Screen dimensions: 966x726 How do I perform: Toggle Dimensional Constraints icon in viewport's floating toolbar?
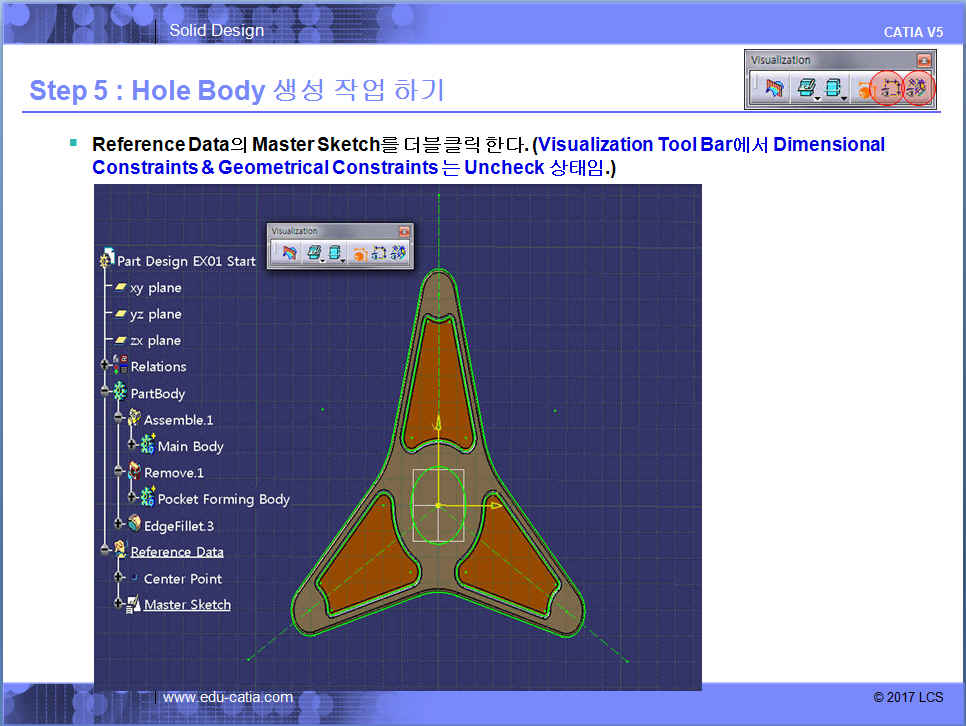379,253
